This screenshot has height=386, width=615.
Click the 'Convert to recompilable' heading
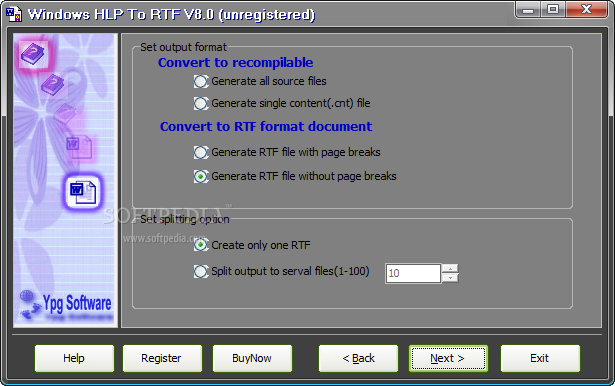click(235, 63)
